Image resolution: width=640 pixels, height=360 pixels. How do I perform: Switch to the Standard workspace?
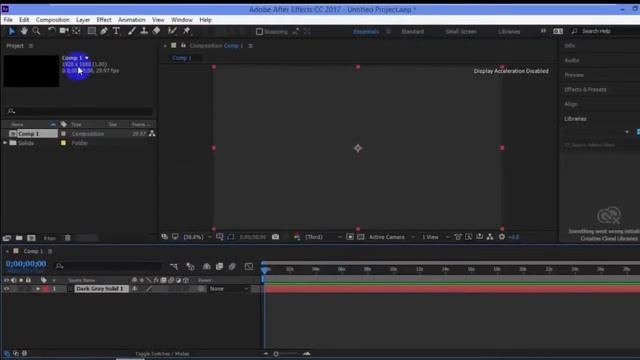click(x=413, y=31)
